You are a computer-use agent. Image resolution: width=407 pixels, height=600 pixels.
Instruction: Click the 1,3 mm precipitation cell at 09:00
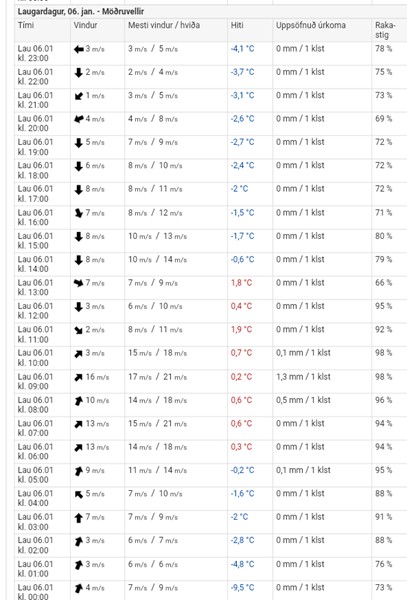coord(303,377)
